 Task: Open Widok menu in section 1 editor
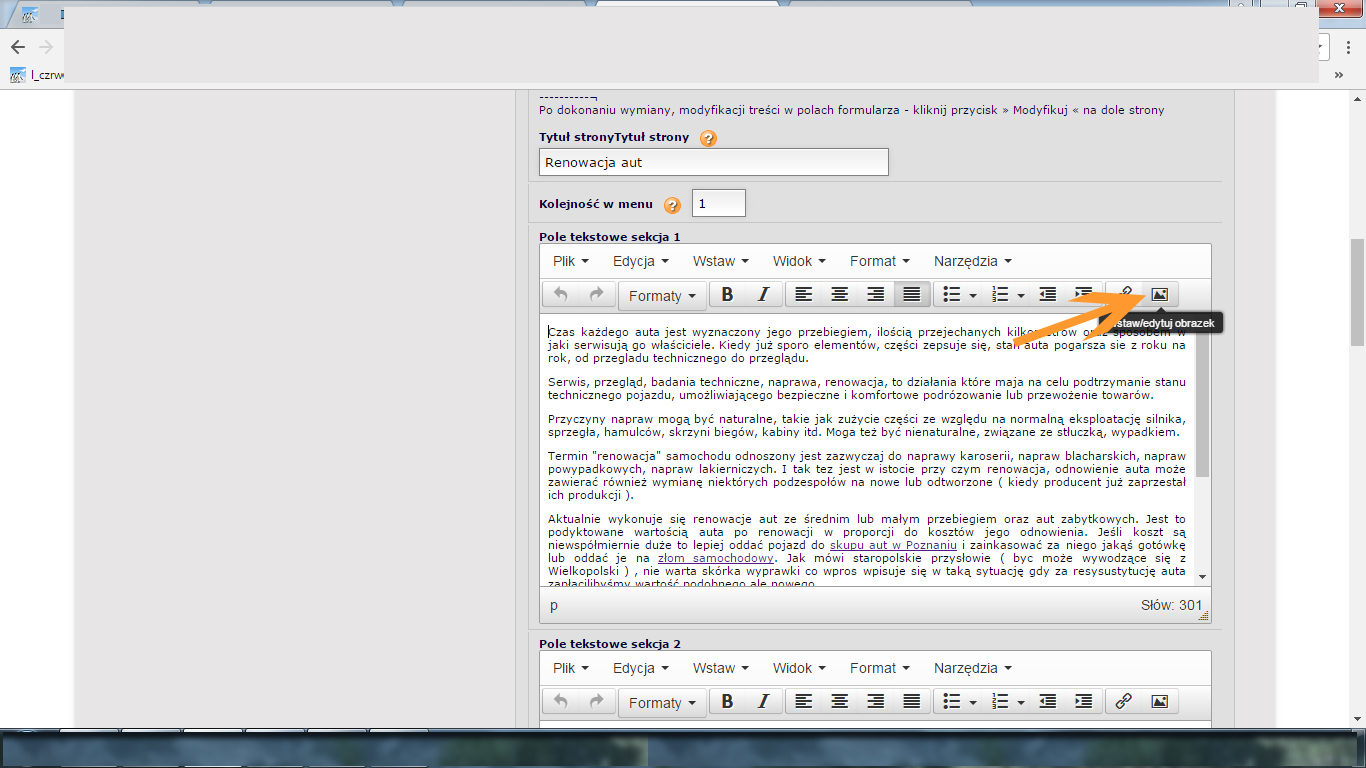tap(799, 261)
